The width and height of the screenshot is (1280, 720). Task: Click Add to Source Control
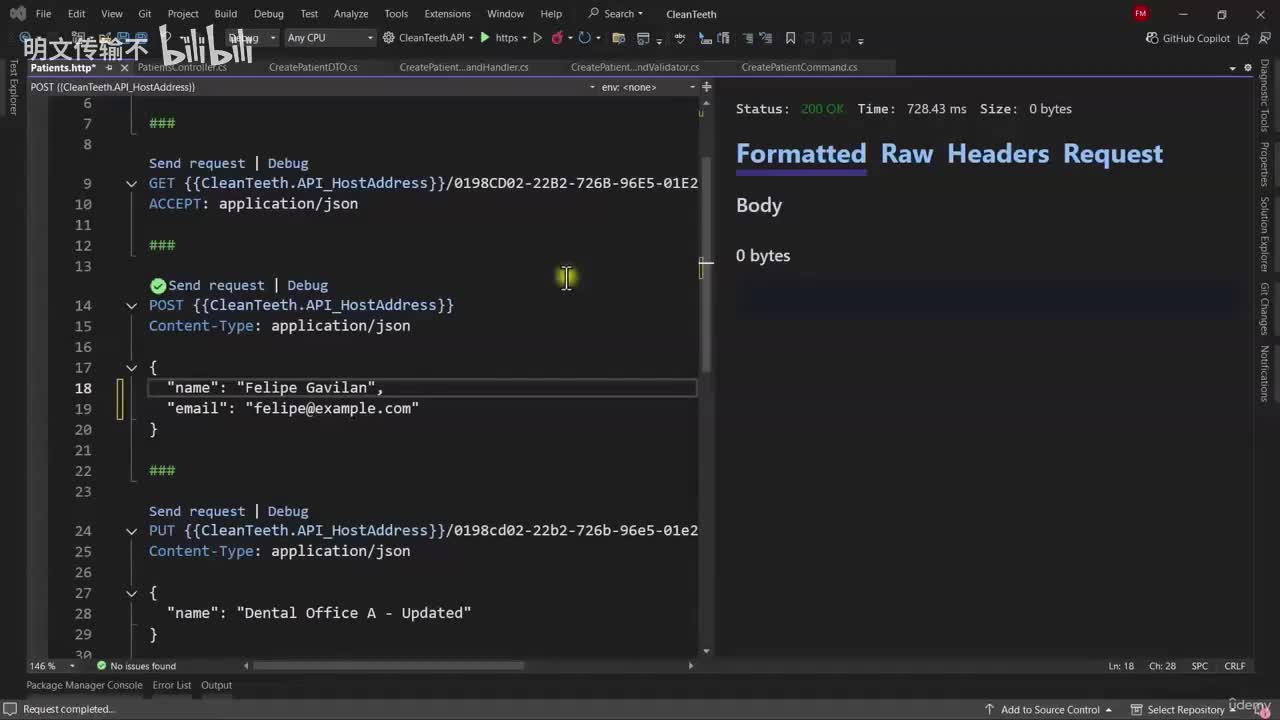(x=1049, y=710)
